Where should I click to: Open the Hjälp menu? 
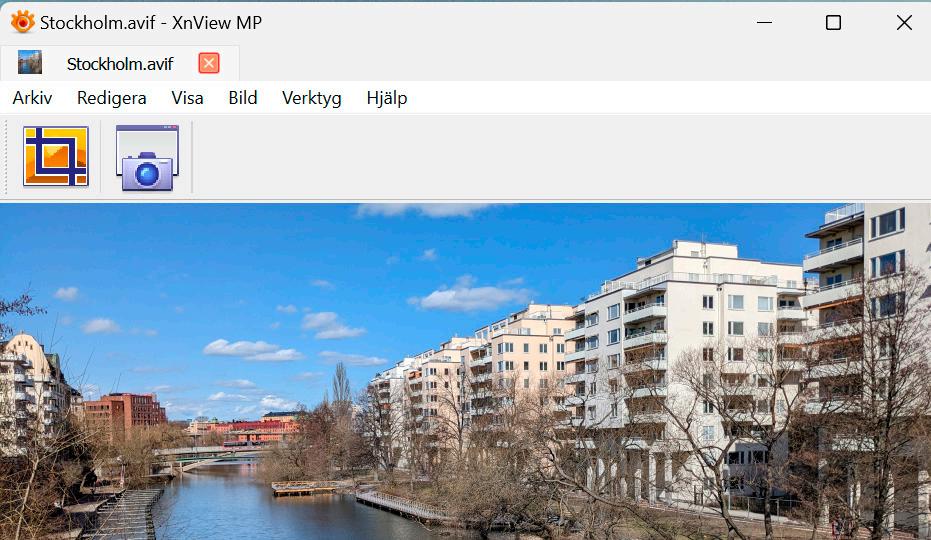pyautogui.click(x=387, y=98)
